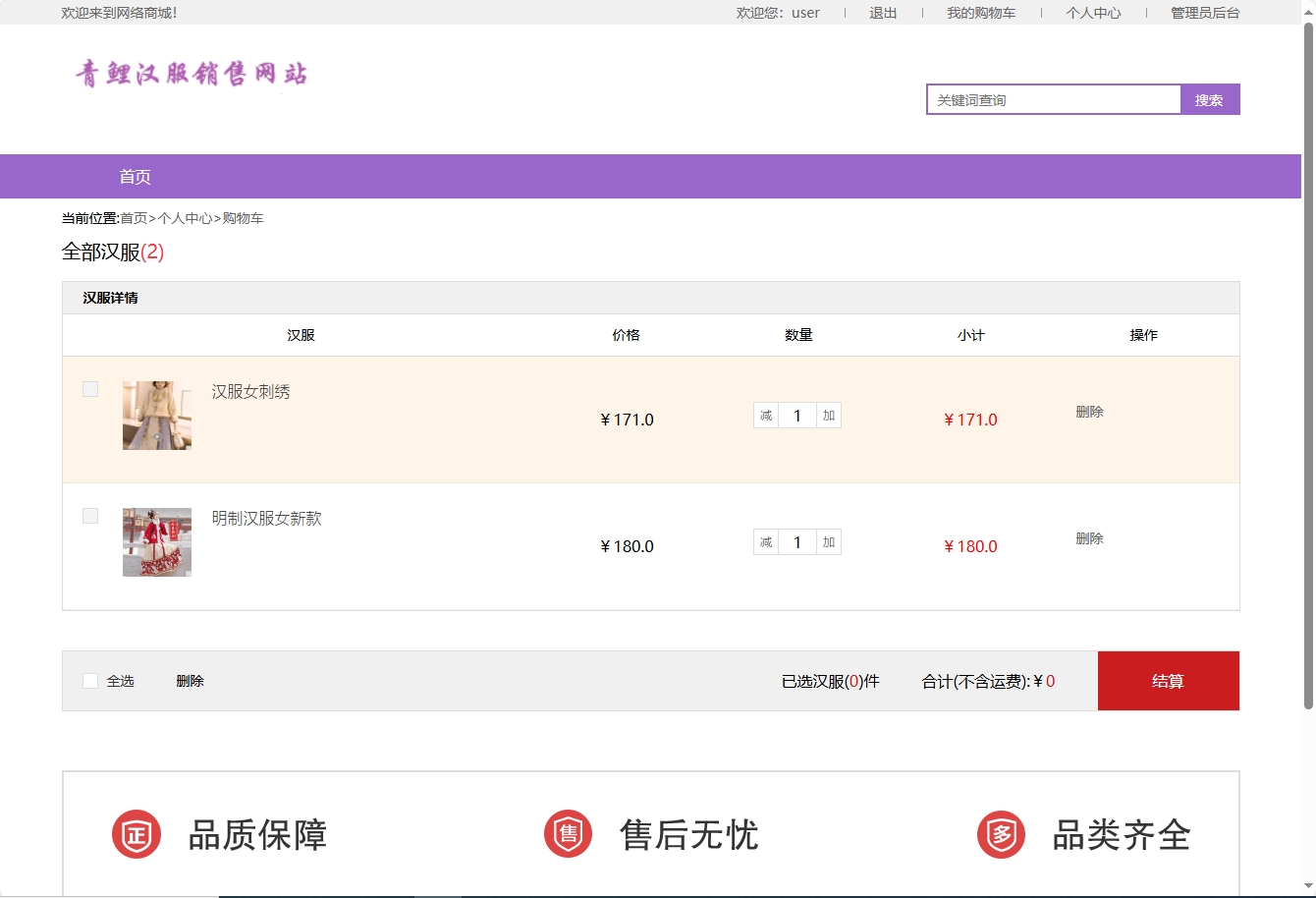The width and height of the screenshot is (1316, 898).
Task: Click the 汉服女刺绣 product thumbnail
Action: pyautogui.click(x=157, y=415)
